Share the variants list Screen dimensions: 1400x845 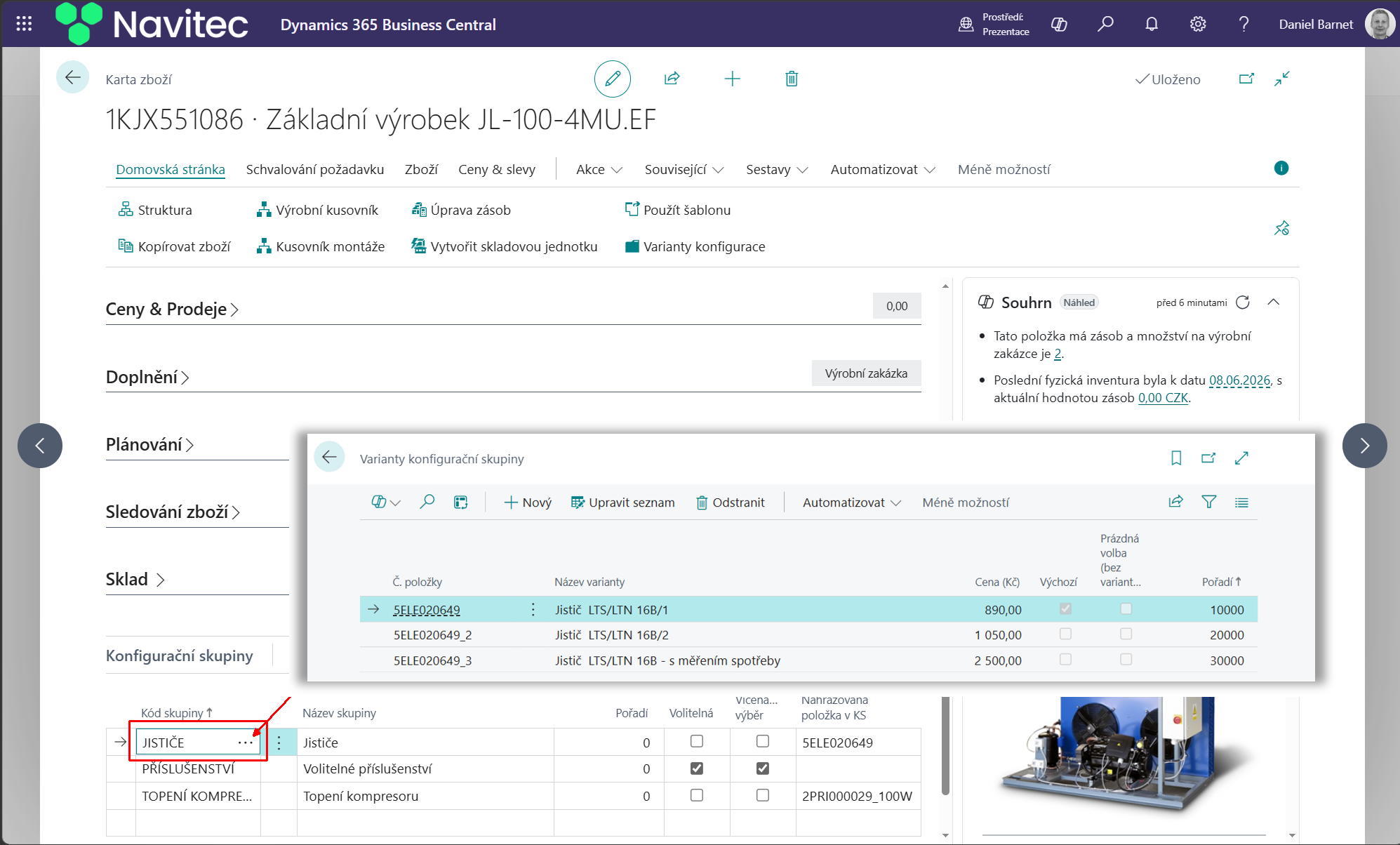click(x=1176, y=502)
